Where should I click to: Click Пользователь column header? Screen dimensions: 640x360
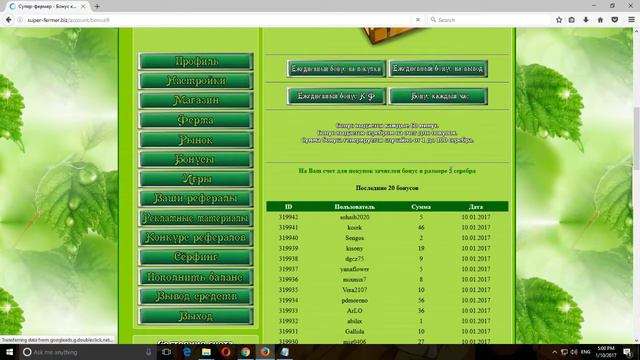354,207
